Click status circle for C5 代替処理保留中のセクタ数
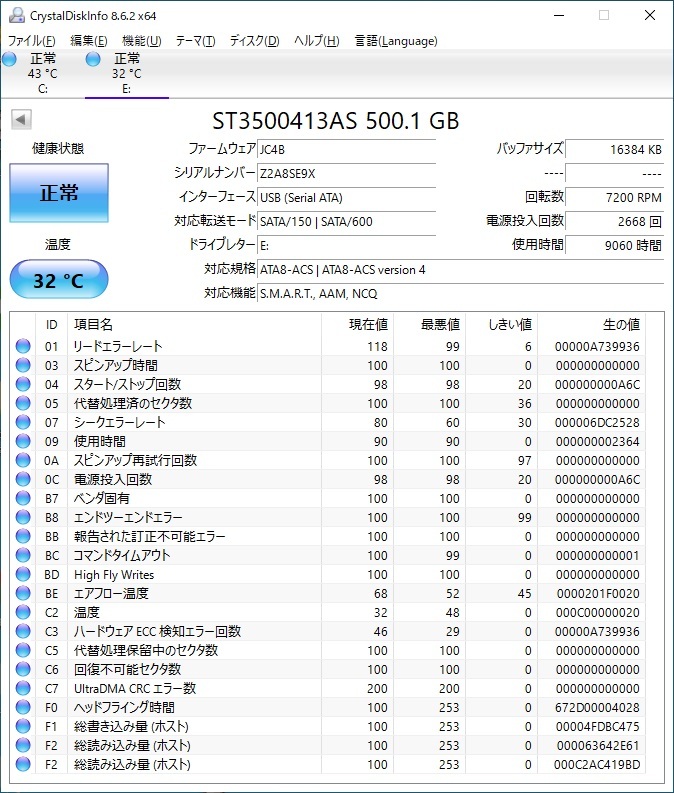 pos(23,650)
